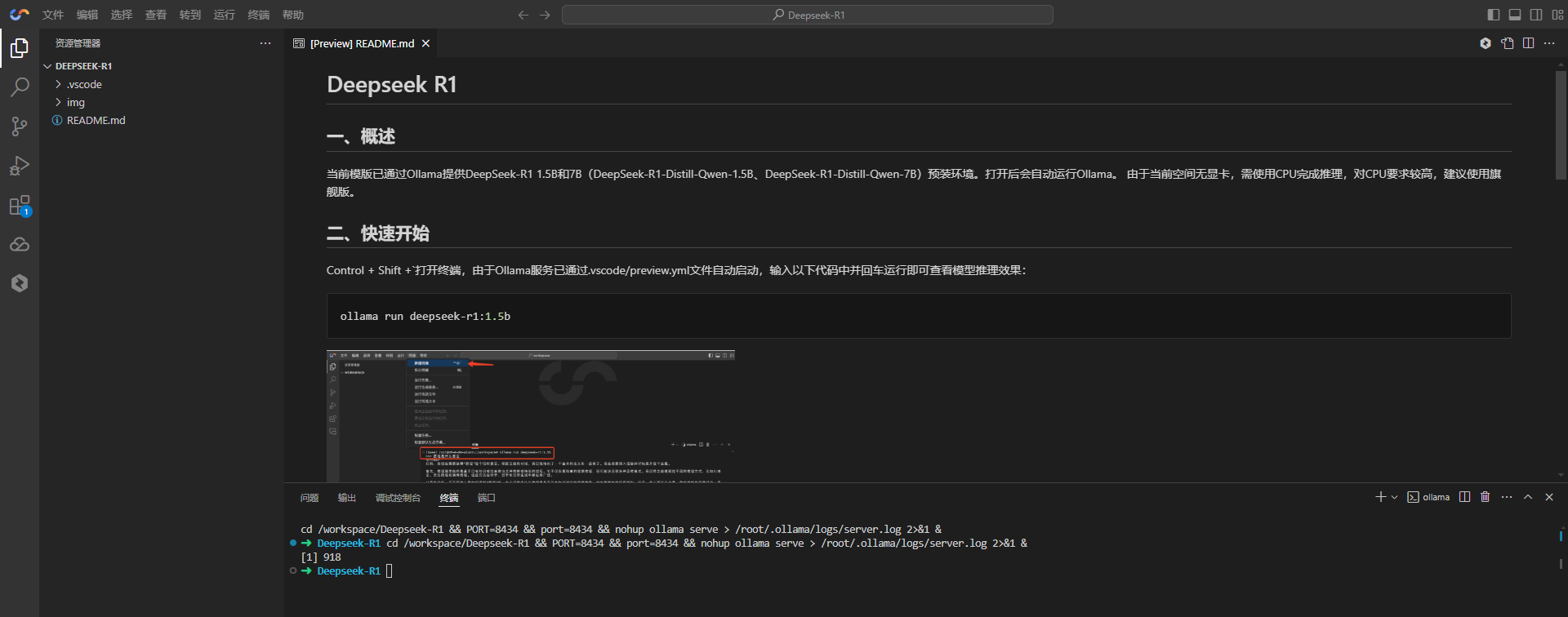Toggle the secondary side bar layout icon
1568x617 pixels.
1536,15
